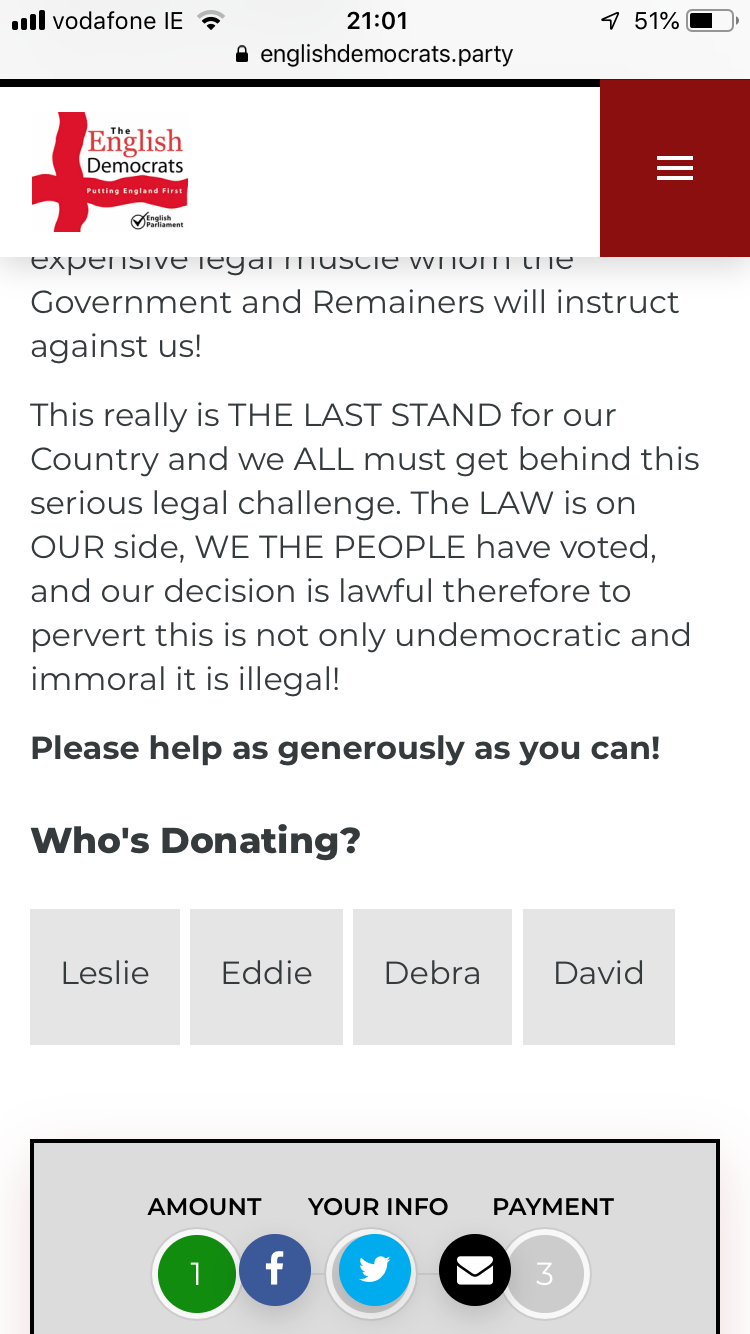This screenshot has height=1334, width=750.
Task: Tap the padlock icon in address bar
Action: [241, 54]
